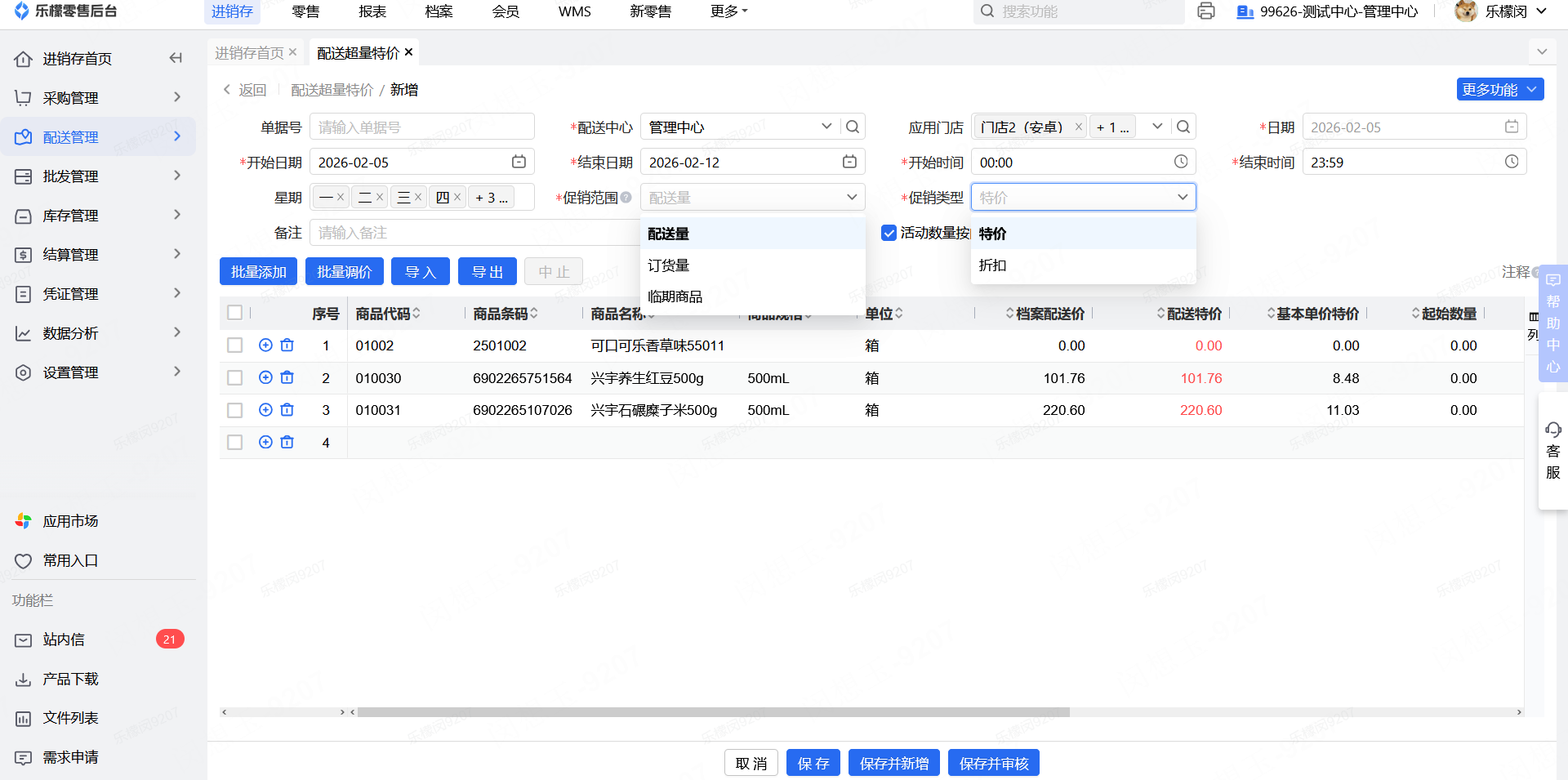Click the add row icon in row 1
The height and width of the screenshot is (780, 1568).
point(265,345)
